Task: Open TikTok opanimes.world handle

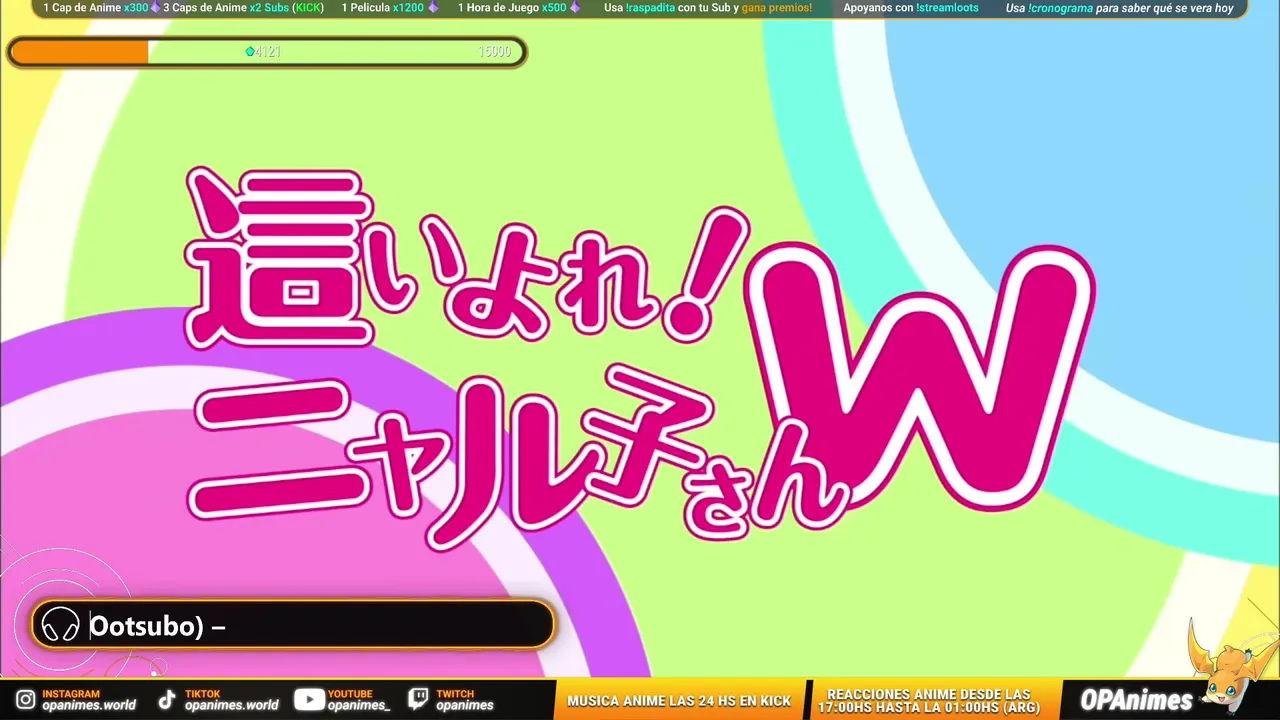Action: point(232,705)
